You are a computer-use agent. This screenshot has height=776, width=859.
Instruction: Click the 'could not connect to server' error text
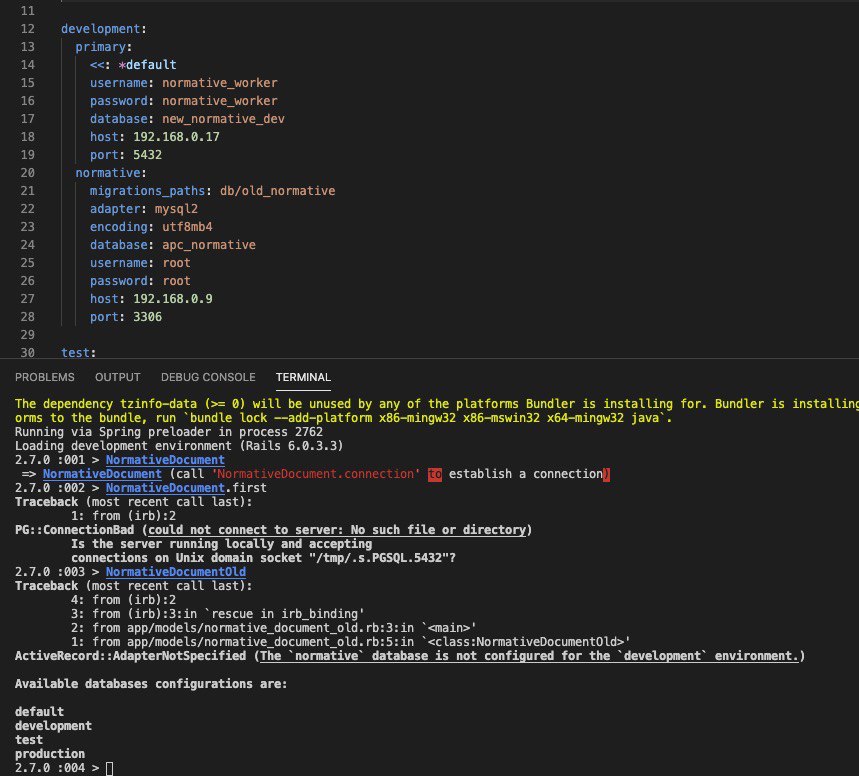pyautogui.click(x=337, y=530)
